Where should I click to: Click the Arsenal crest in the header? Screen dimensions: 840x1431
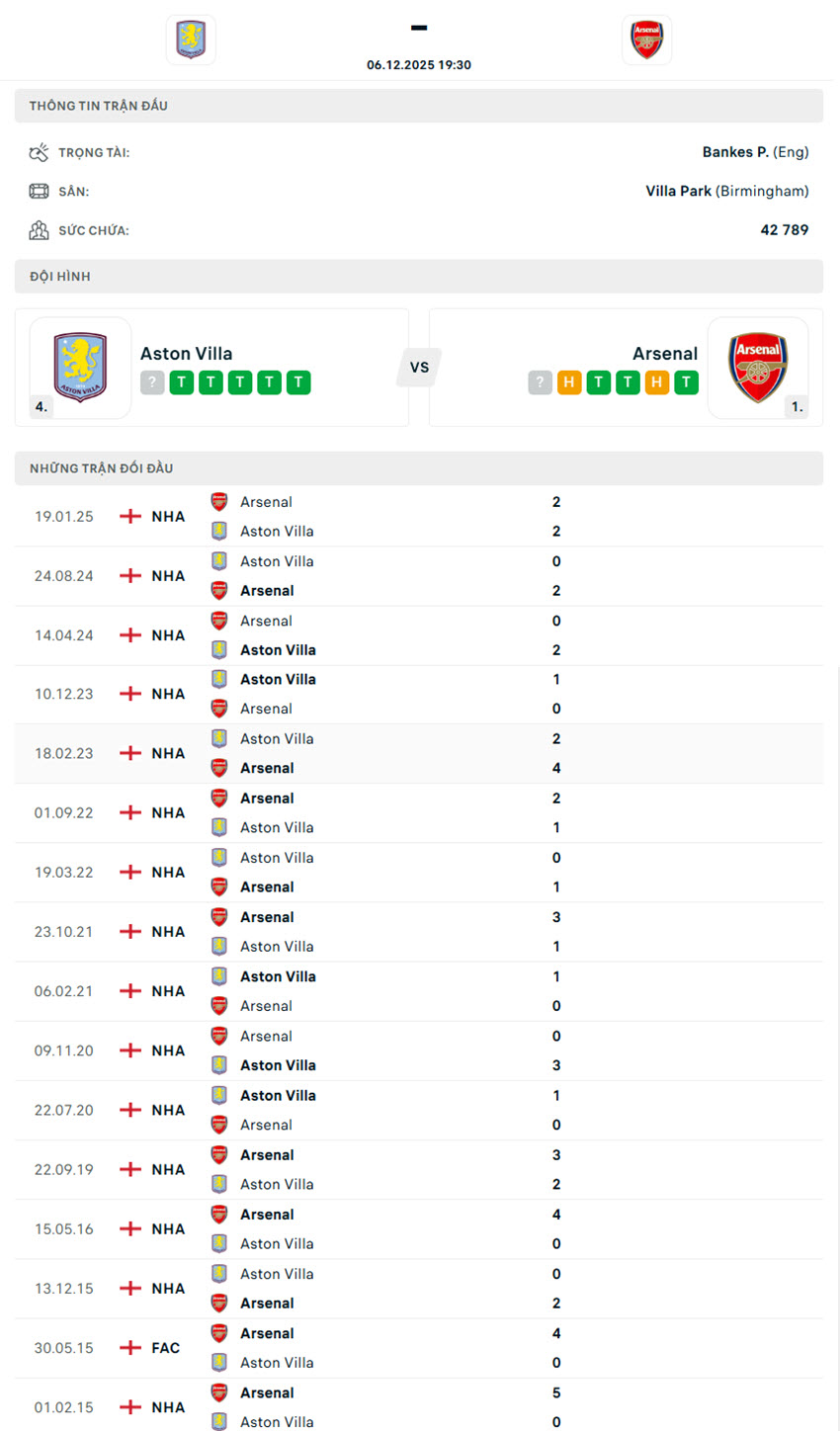tap(647, 40)
